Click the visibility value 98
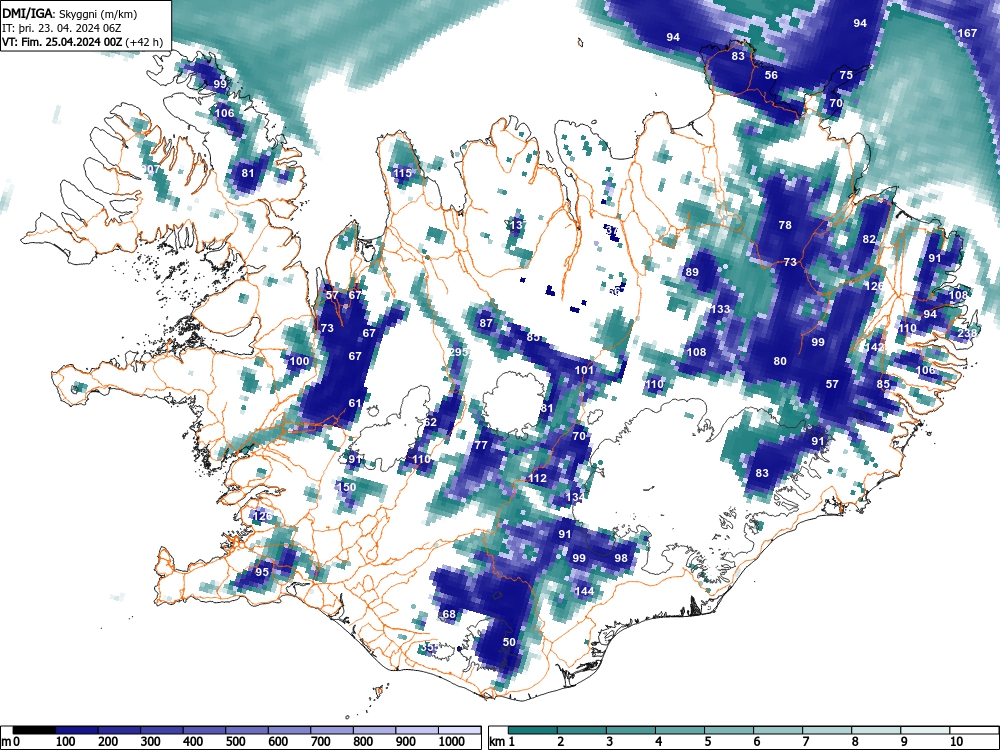The width and height of the screenshot is (1000, 750). pyautogui.click(x=621, y=557)
